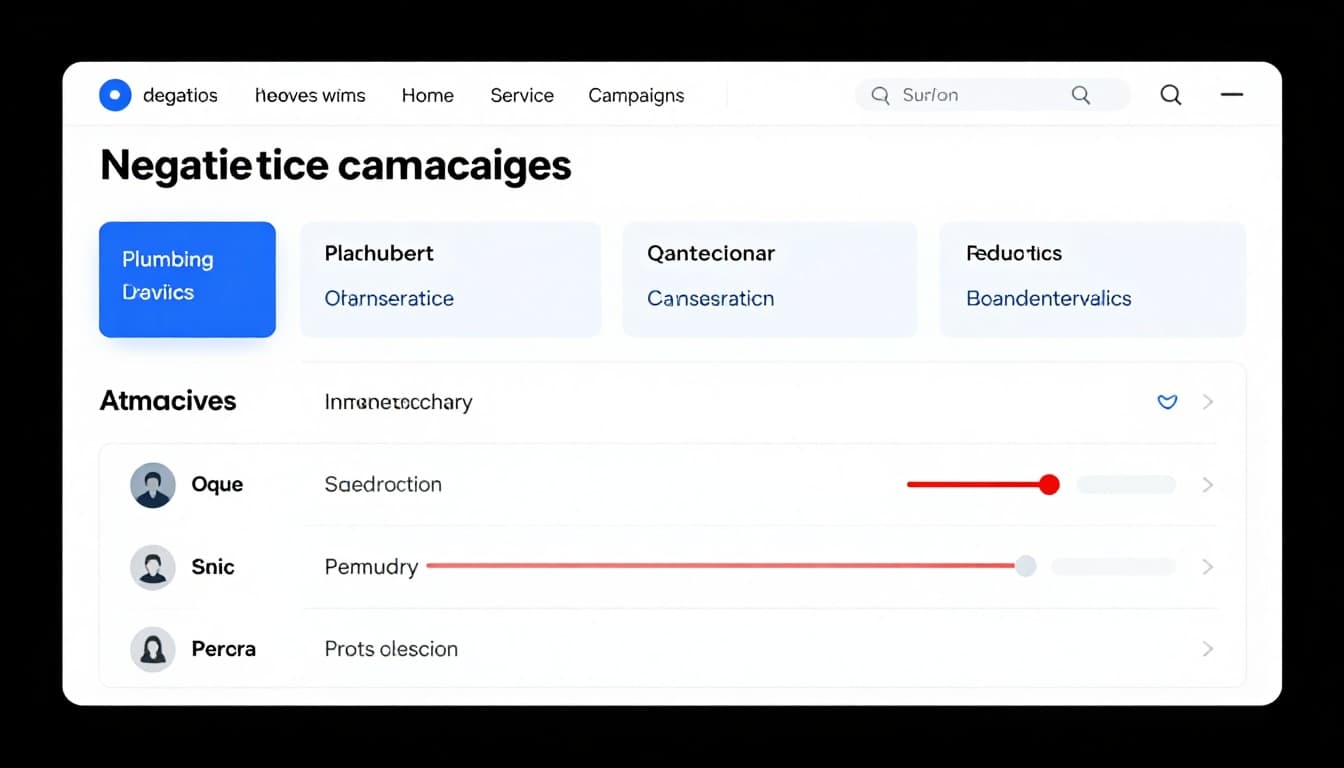Select the Plachubert card
Viewport: 1344px width, 768px height.
(450, 279)
